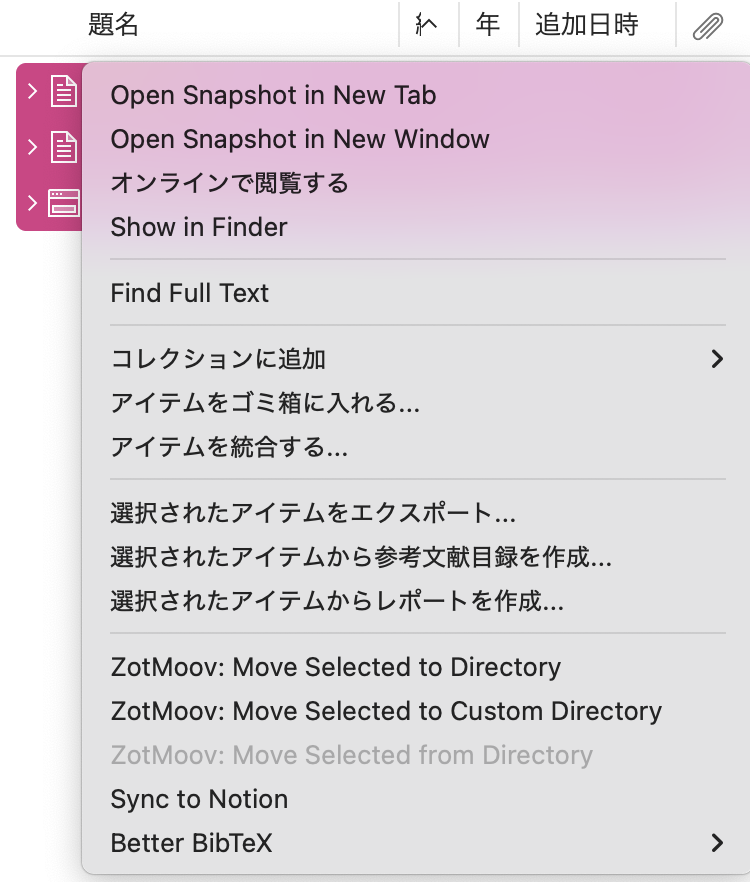The image size is (750, 882).
Task: Select アイテムをゴミ箱に入れる menu entry
Action: [x=265, y=403]
